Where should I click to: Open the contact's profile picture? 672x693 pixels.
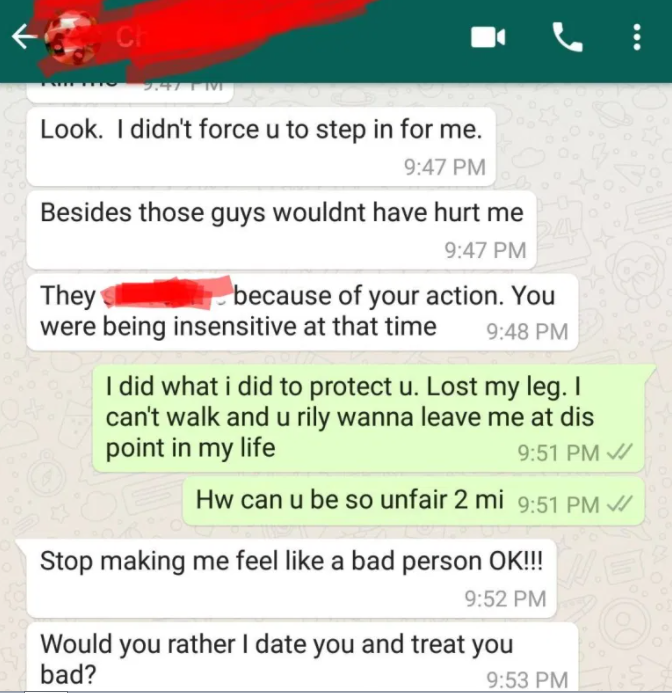(73, 38)
